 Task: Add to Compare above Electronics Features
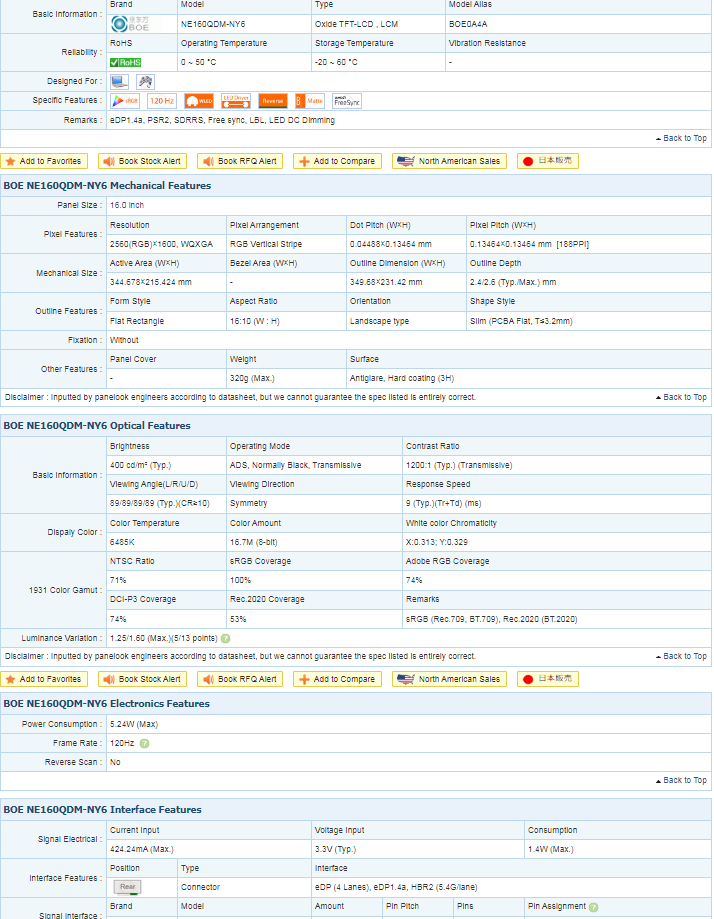pos(337,679)
